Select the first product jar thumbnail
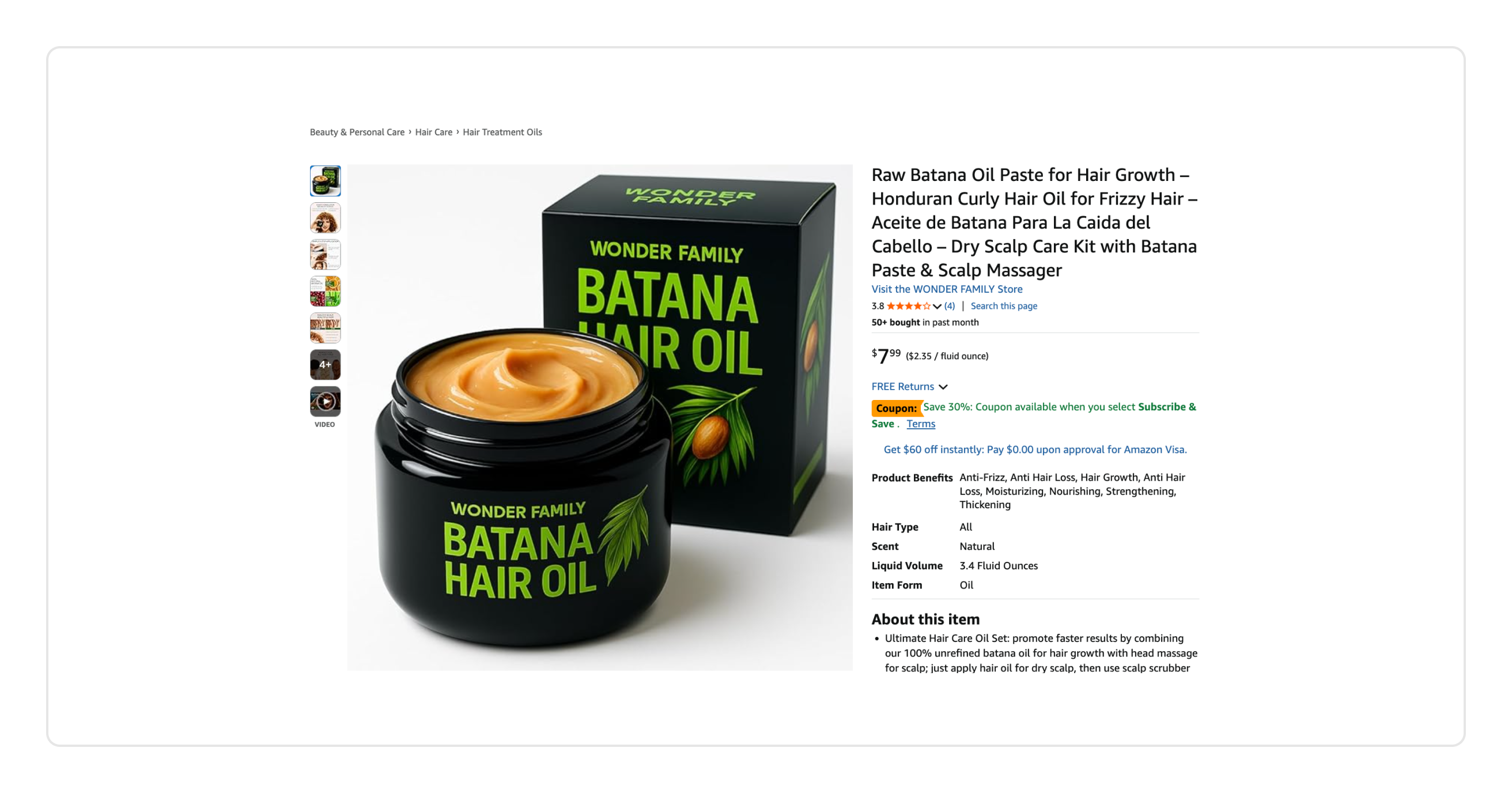 click(325, 181)
